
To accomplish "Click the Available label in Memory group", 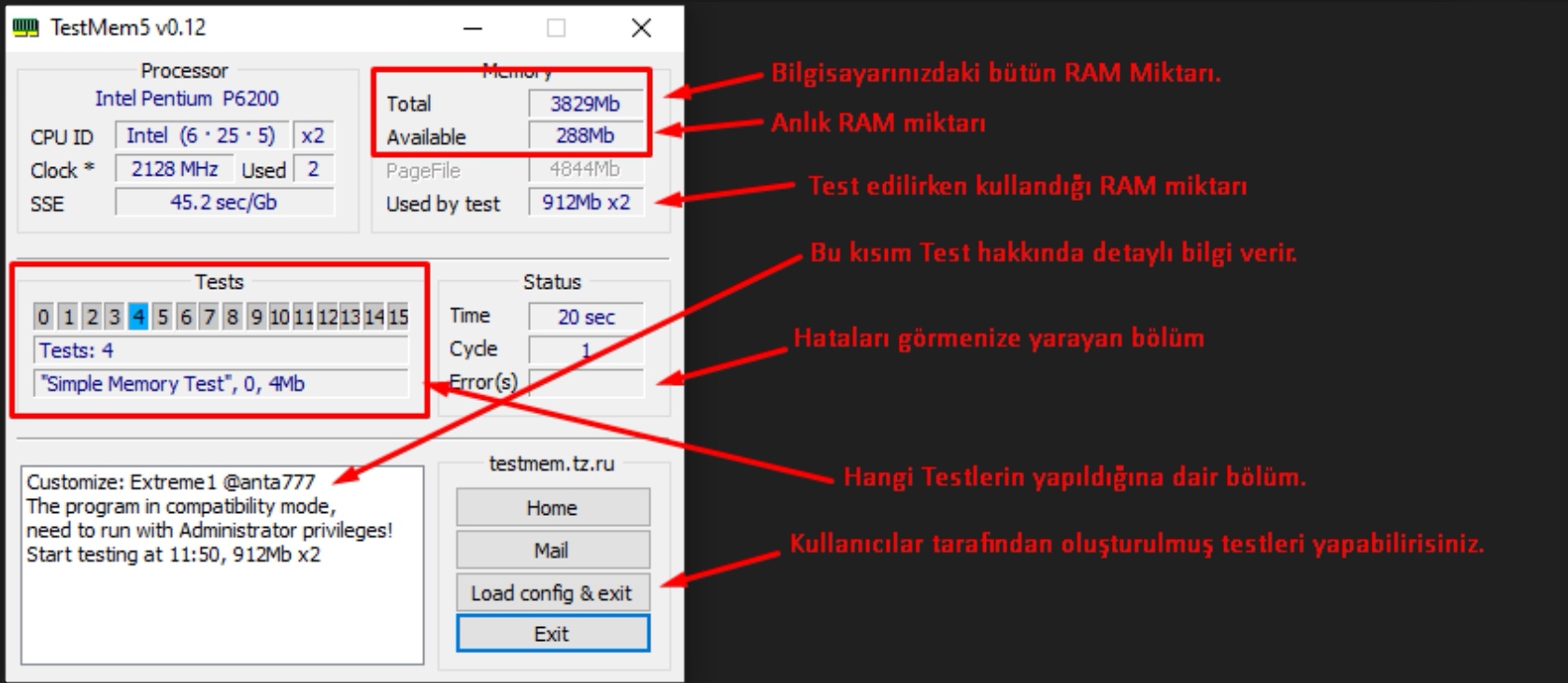I will [x=426, y=137].
